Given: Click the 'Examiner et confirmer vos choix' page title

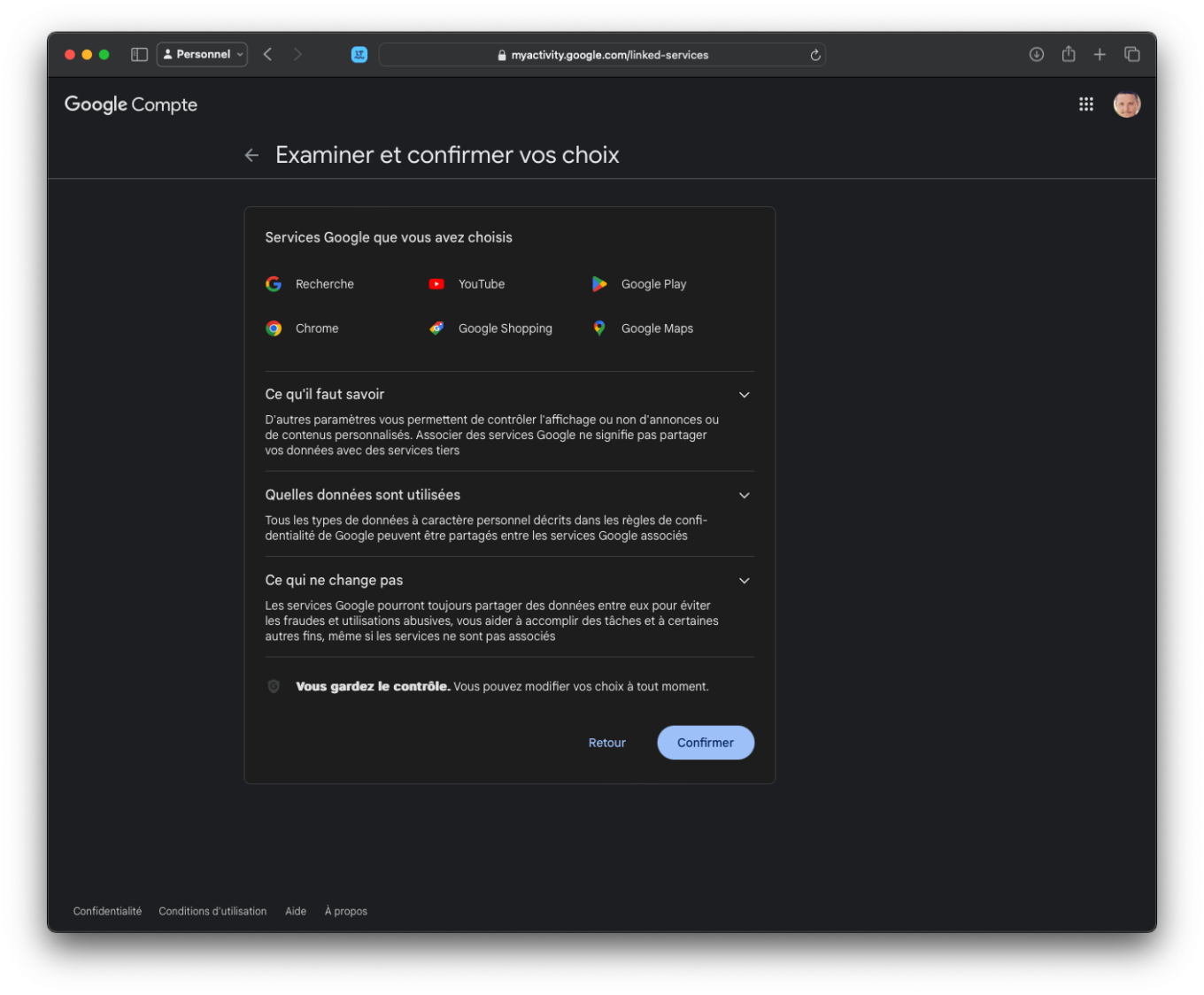Looking at the screenshot, I should 447,155.
